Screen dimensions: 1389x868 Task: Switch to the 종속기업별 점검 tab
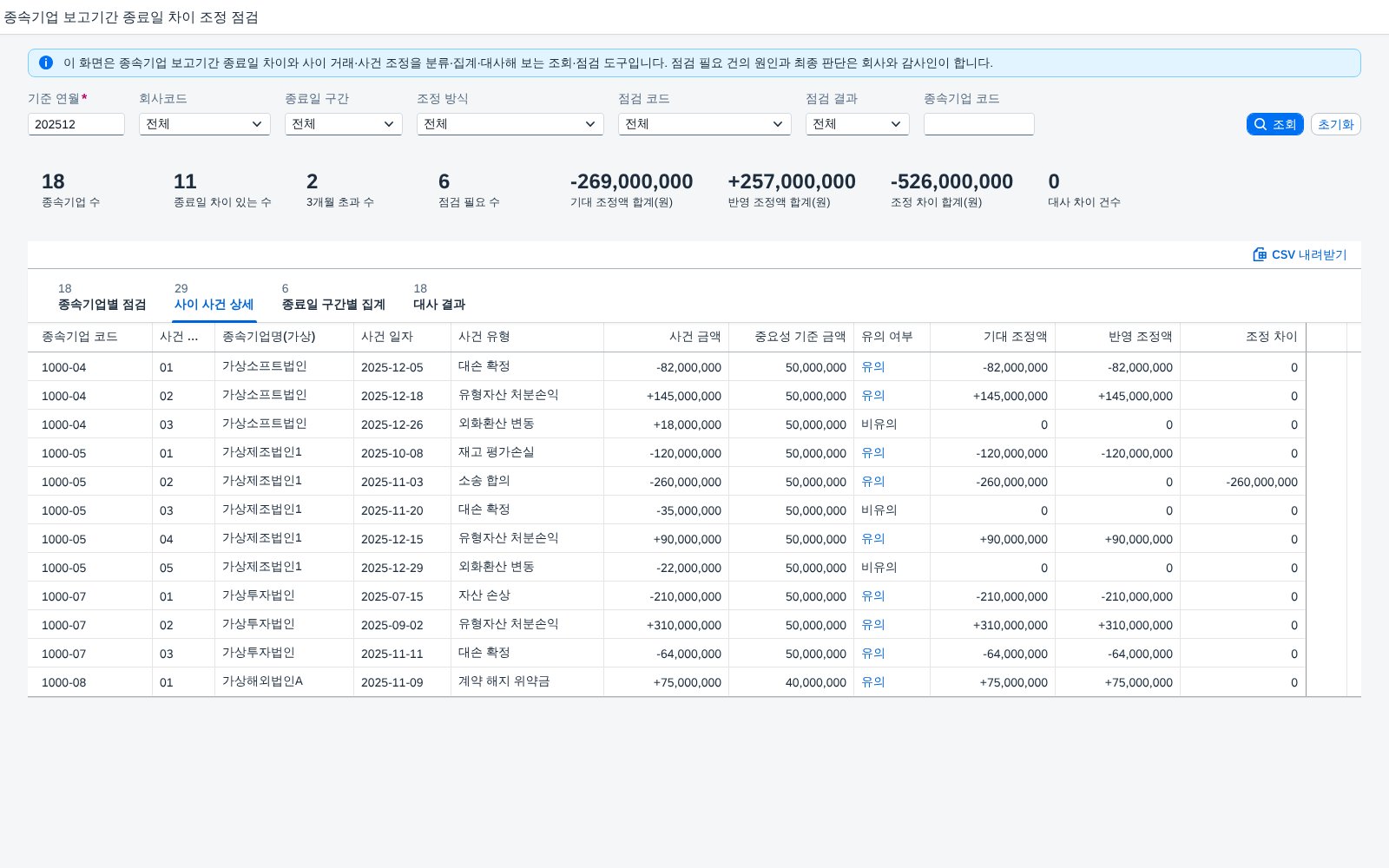[102, 297]
